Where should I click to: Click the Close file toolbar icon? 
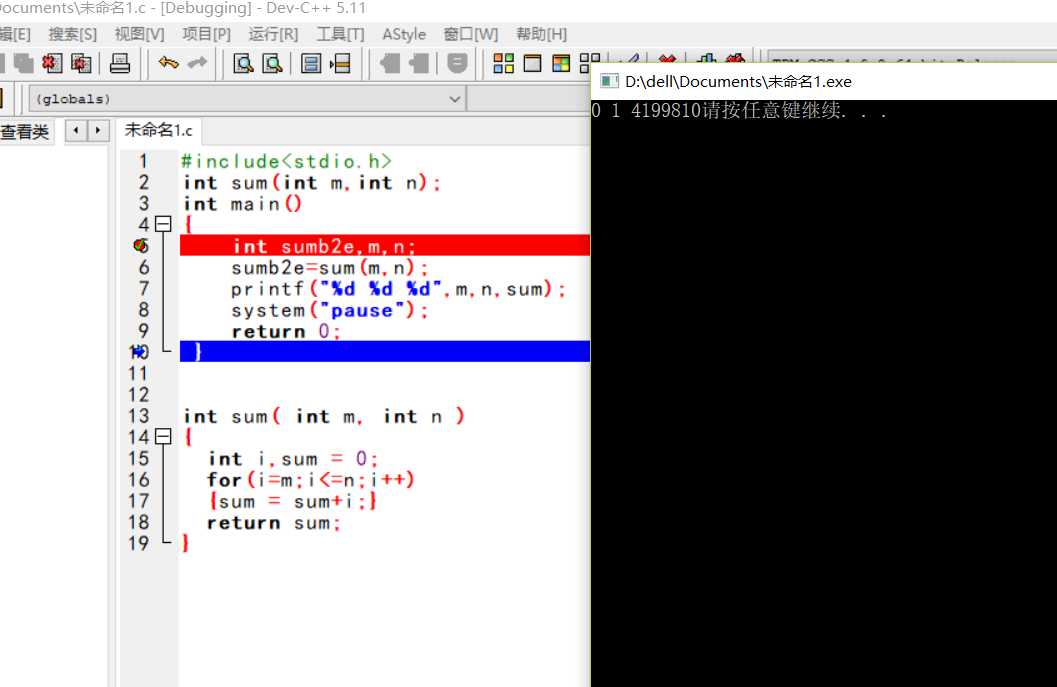52,63
